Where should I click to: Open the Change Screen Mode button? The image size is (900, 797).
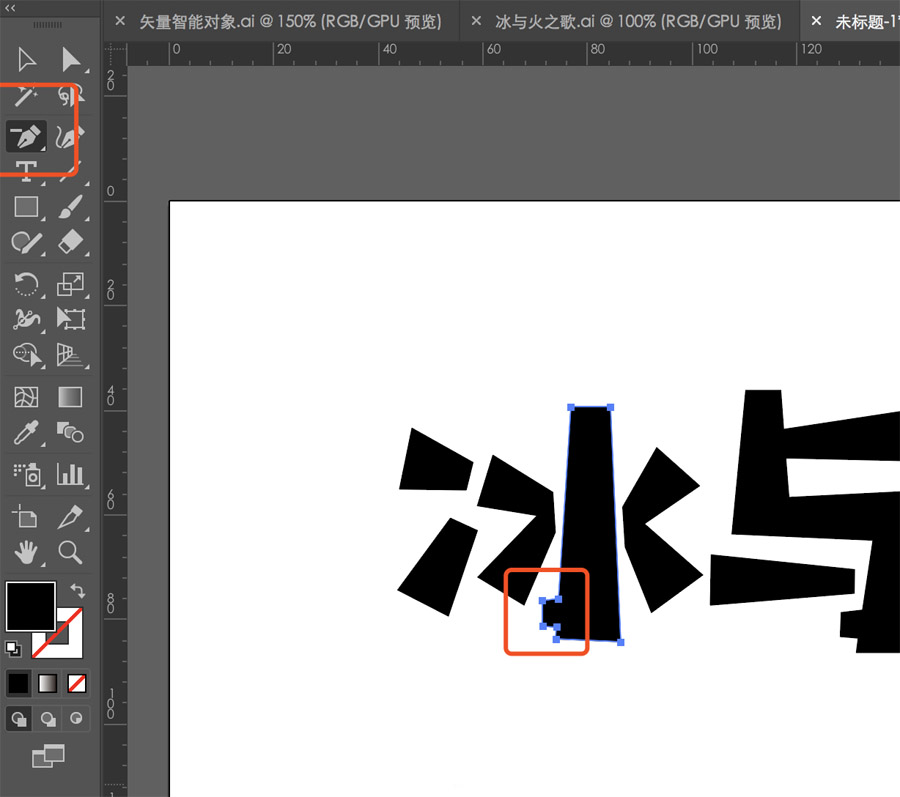[x=48, y=756]
